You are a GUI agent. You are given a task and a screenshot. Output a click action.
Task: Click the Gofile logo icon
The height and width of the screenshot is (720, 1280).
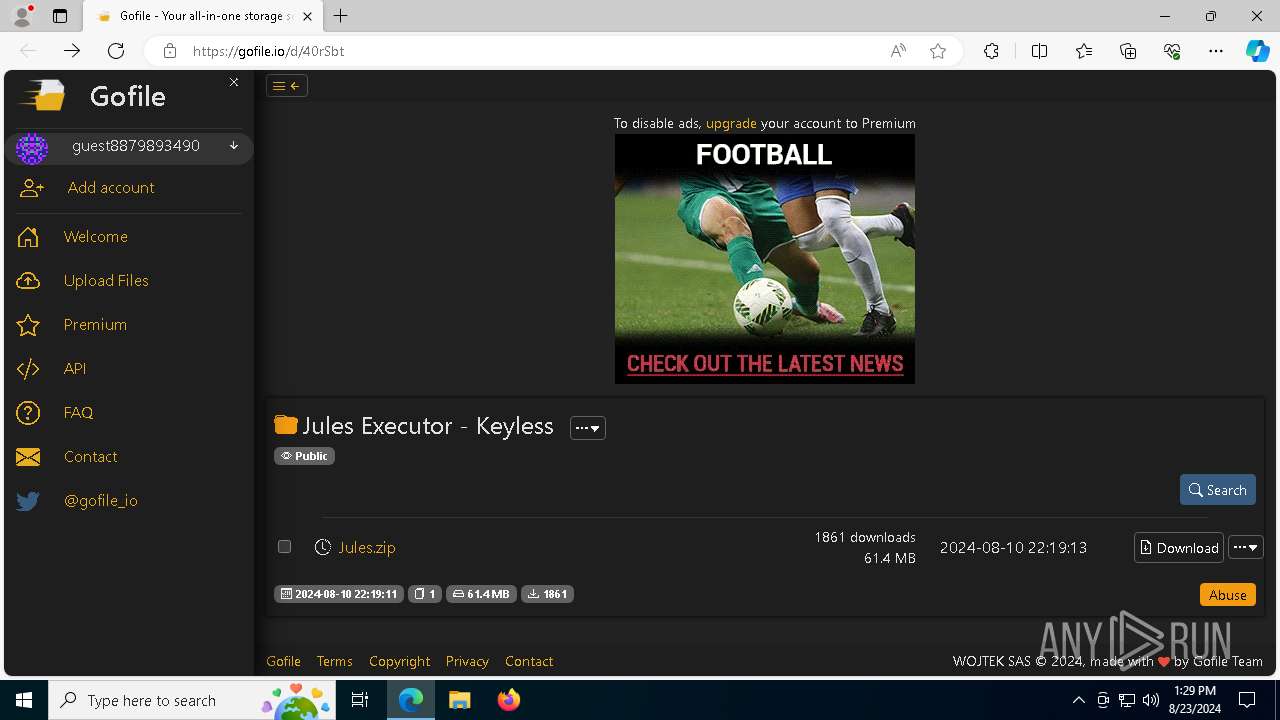tap(42, 96)
